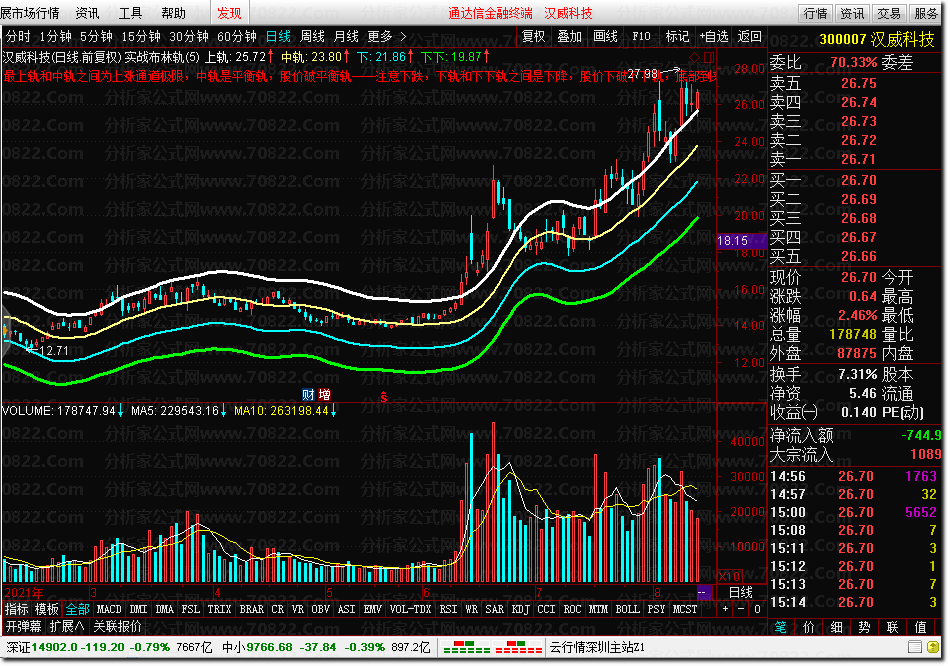Viewport: 950px width, 666px height.
Task: Switch to the 5分钟 timeframe
Action: tap(96, 37)
